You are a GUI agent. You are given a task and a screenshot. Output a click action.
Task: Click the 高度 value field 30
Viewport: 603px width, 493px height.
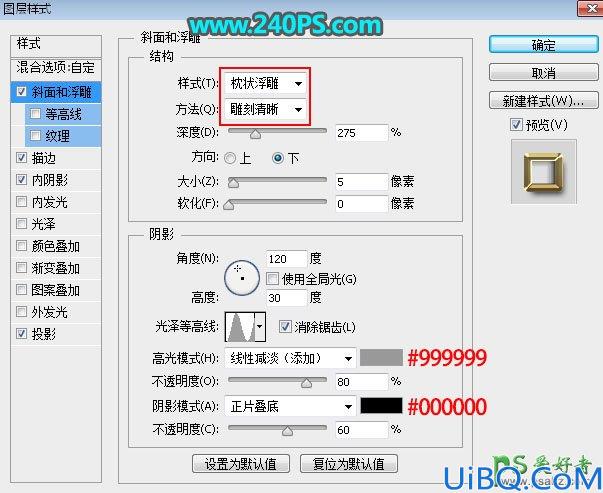(x=287, y=298)
